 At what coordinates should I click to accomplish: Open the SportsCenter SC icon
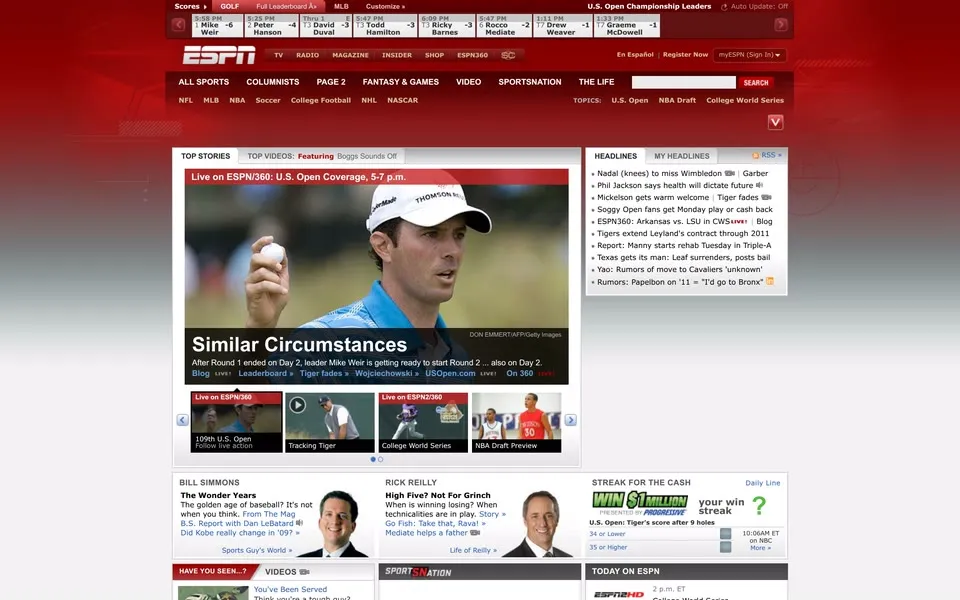click(x=508, y=55)
